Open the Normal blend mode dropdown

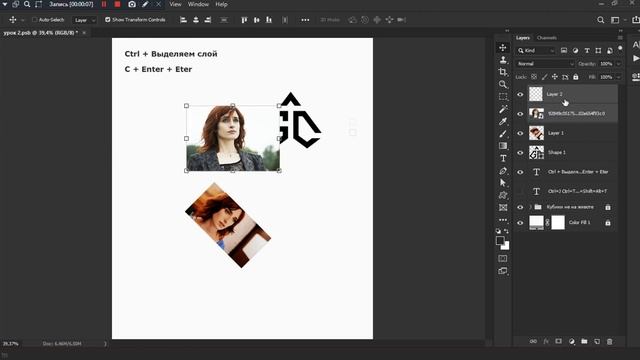[x=545, y=64]
